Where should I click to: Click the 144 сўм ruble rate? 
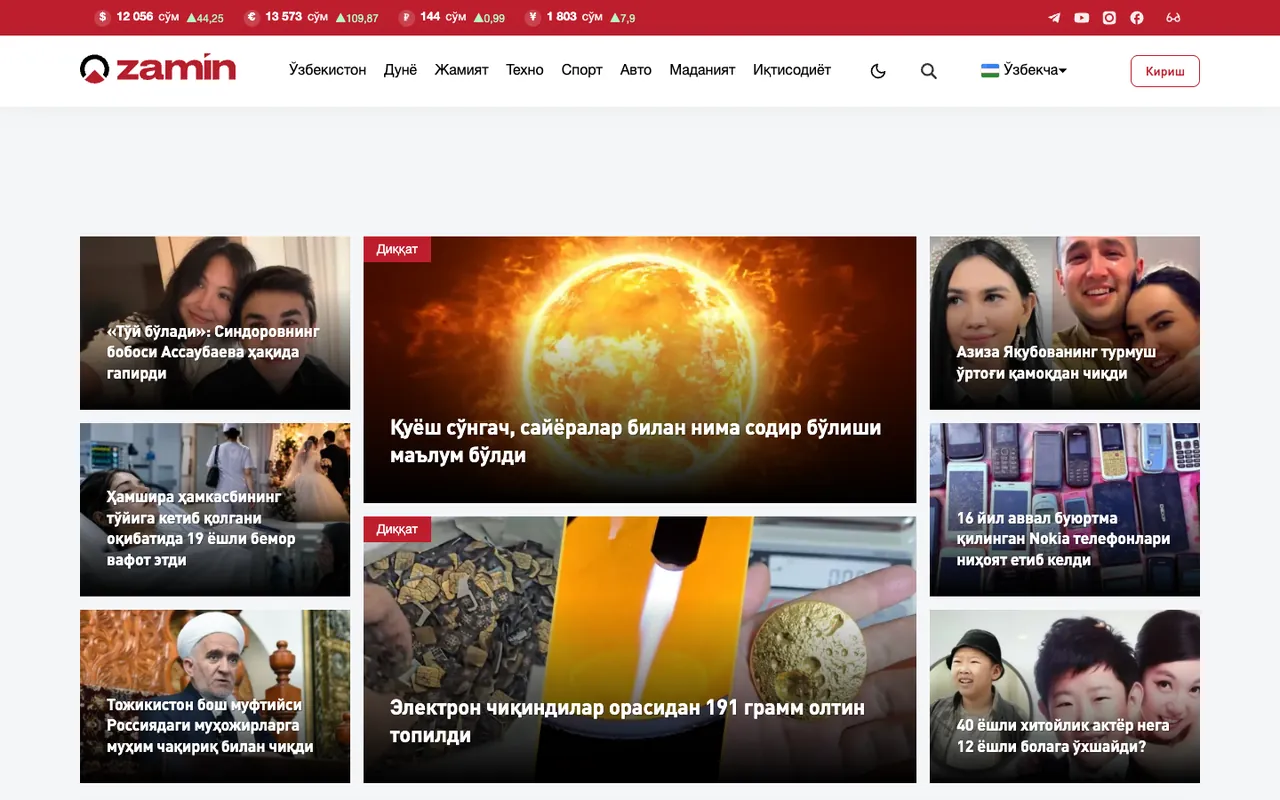click(x=443, y=17)
